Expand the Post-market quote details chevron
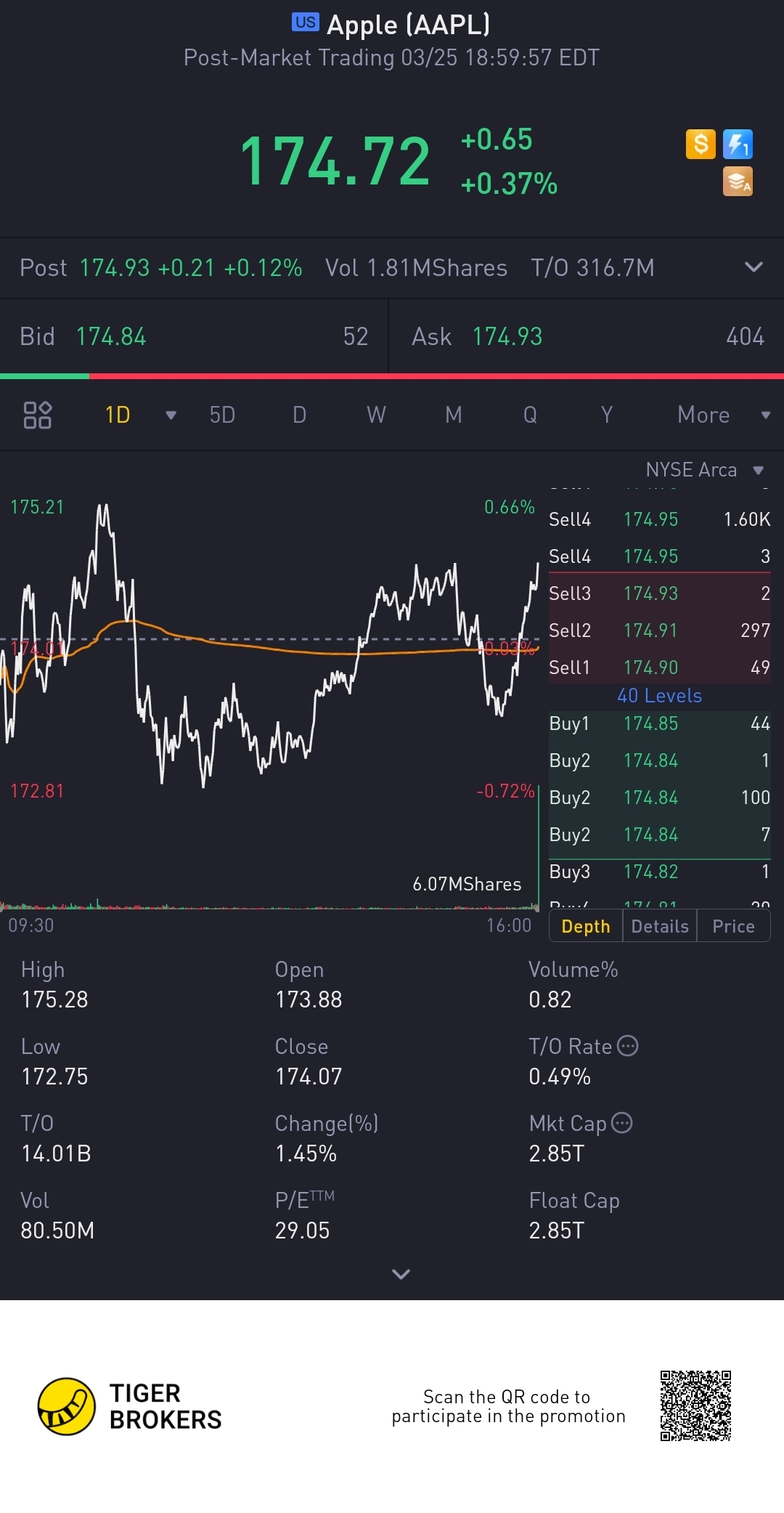The width and height of the screenshot is (784, 1513). coord(754,267)
